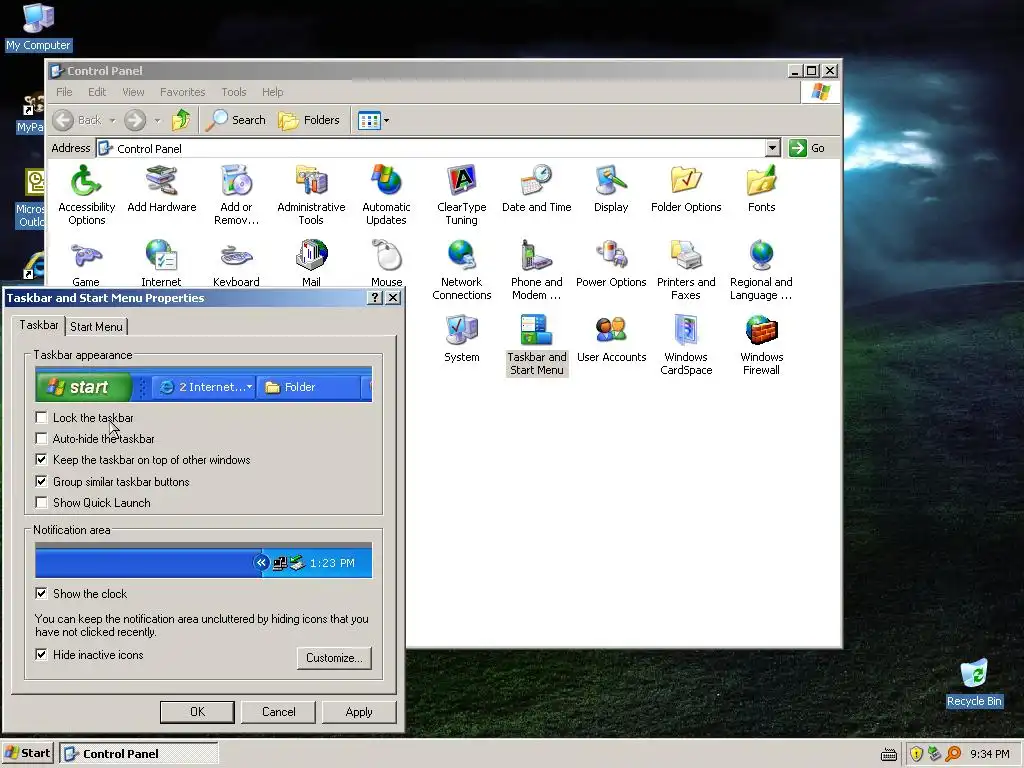This screenshot has height=768, width=1024.
Task: Open Network Connections icon
Action: [462, 269]
